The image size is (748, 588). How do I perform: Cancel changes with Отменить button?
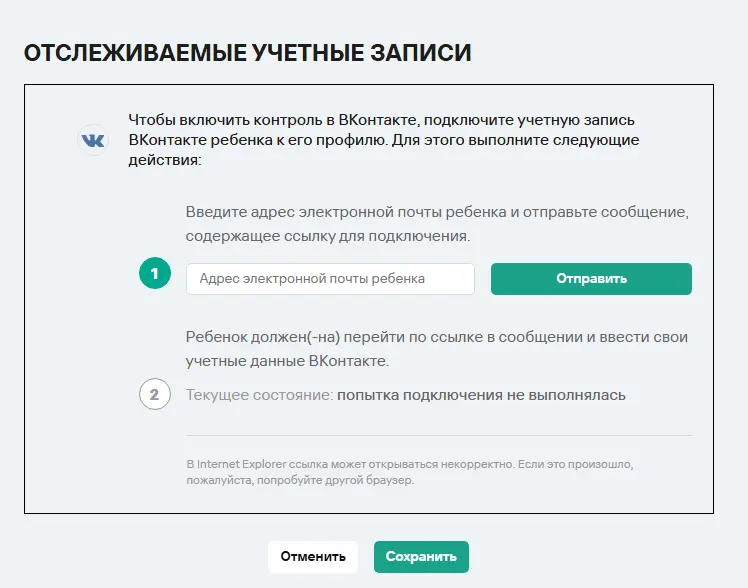313,557
